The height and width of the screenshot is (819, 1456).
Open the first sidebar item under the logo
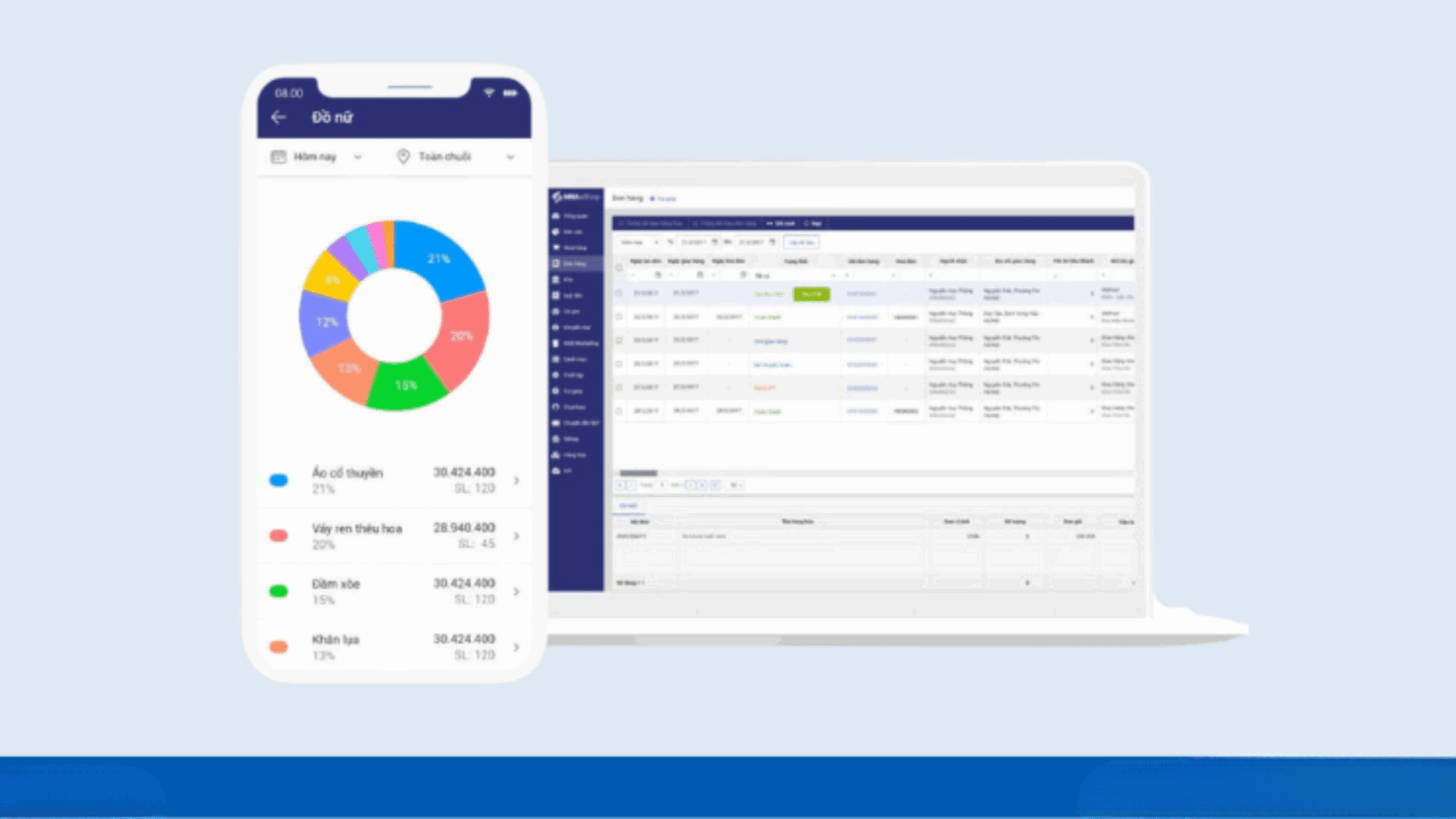click(576, 215)
